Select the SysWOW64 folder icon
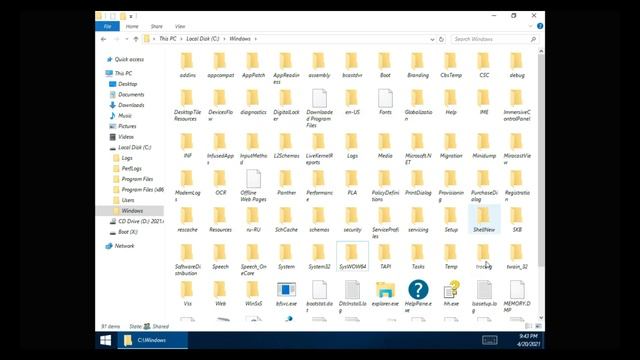Screen dimensions: 640x360 (x=351, y=253)
